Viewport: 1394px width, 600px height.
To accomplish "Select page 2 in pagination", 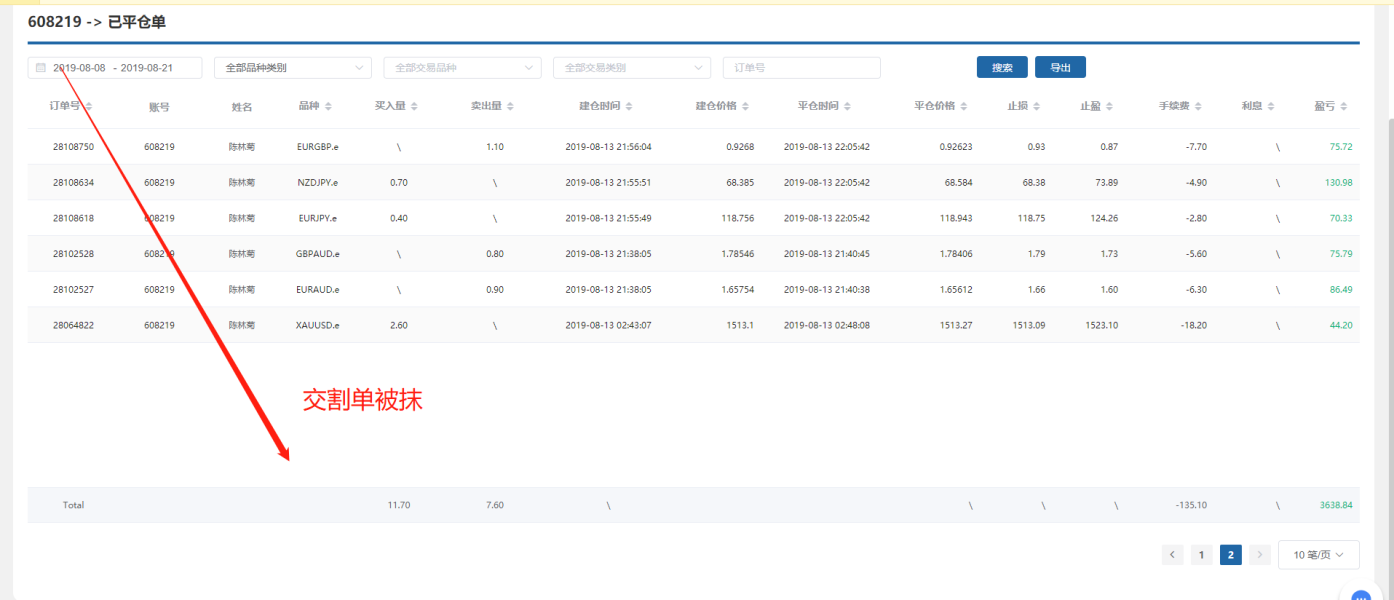I will click(x=1231, y=555).
